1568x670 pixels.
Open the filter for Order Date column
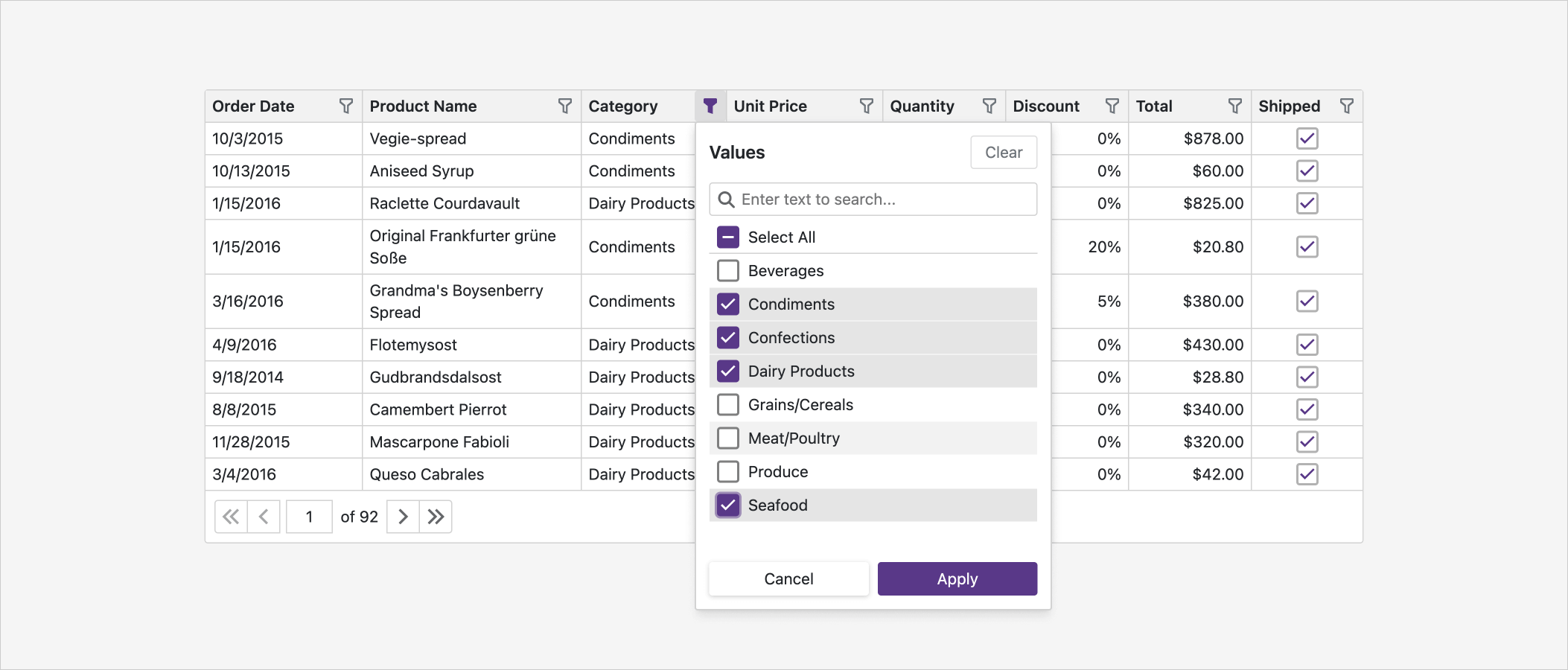346,106
